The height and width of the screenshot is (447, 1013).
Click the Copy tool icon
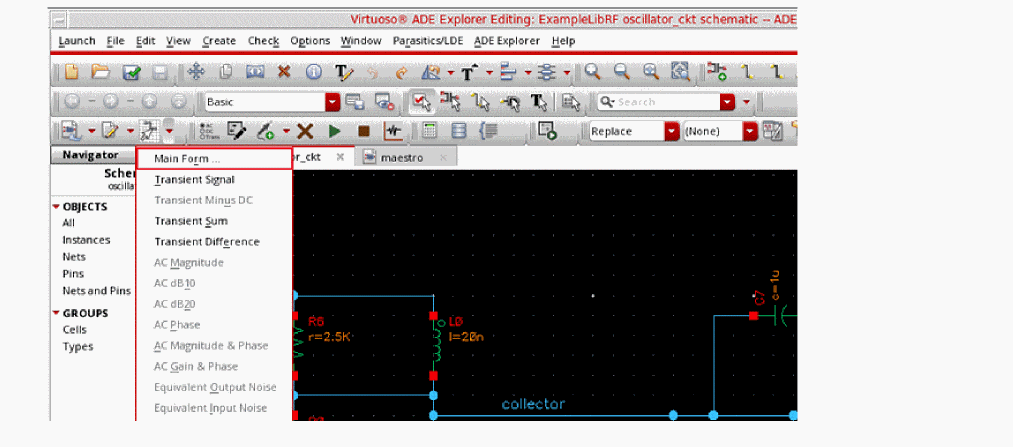225,72
